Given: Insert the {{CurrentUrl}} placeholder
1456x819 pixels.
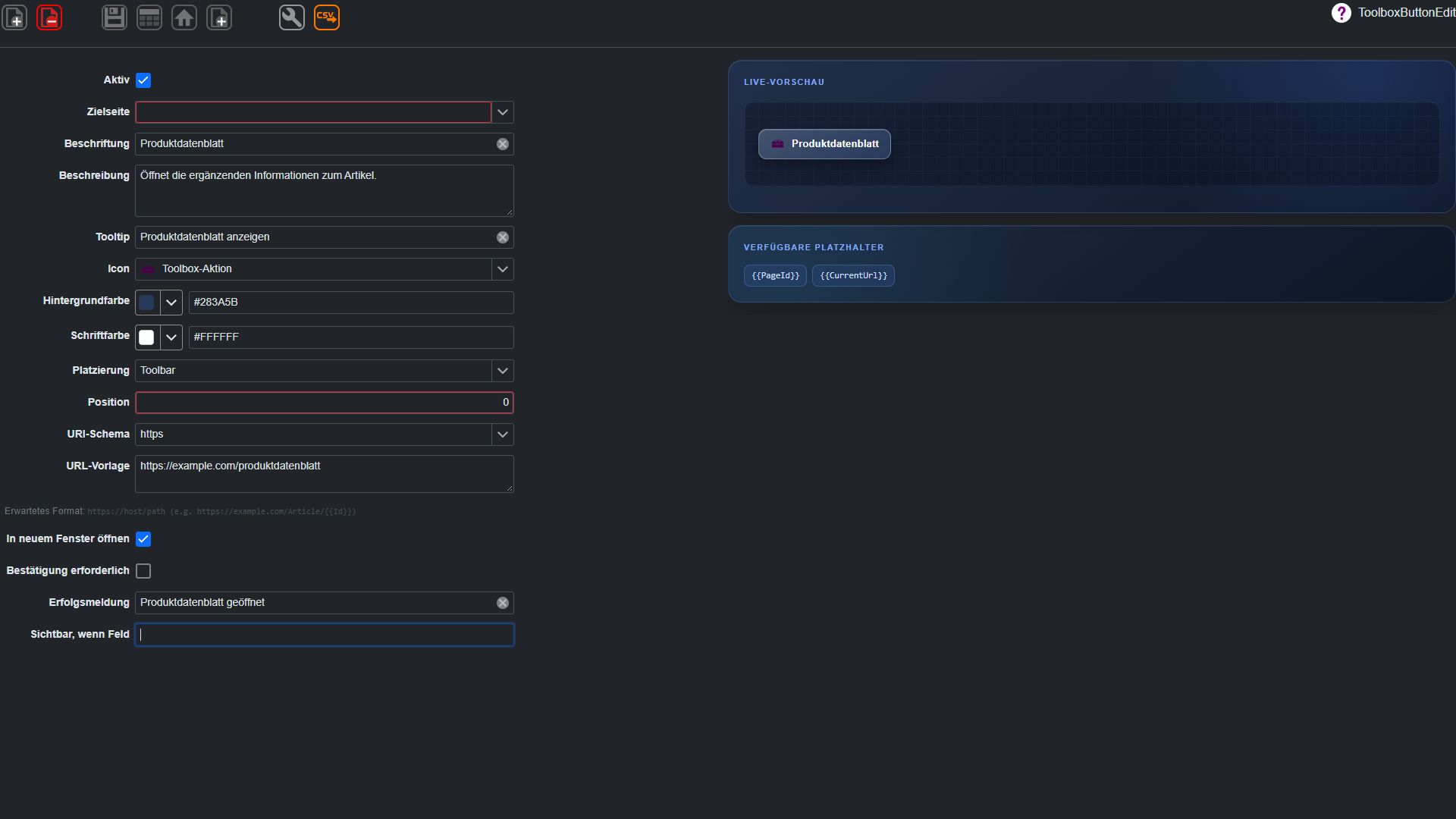Looking at the screenshot, I should (x=853, y=275).
